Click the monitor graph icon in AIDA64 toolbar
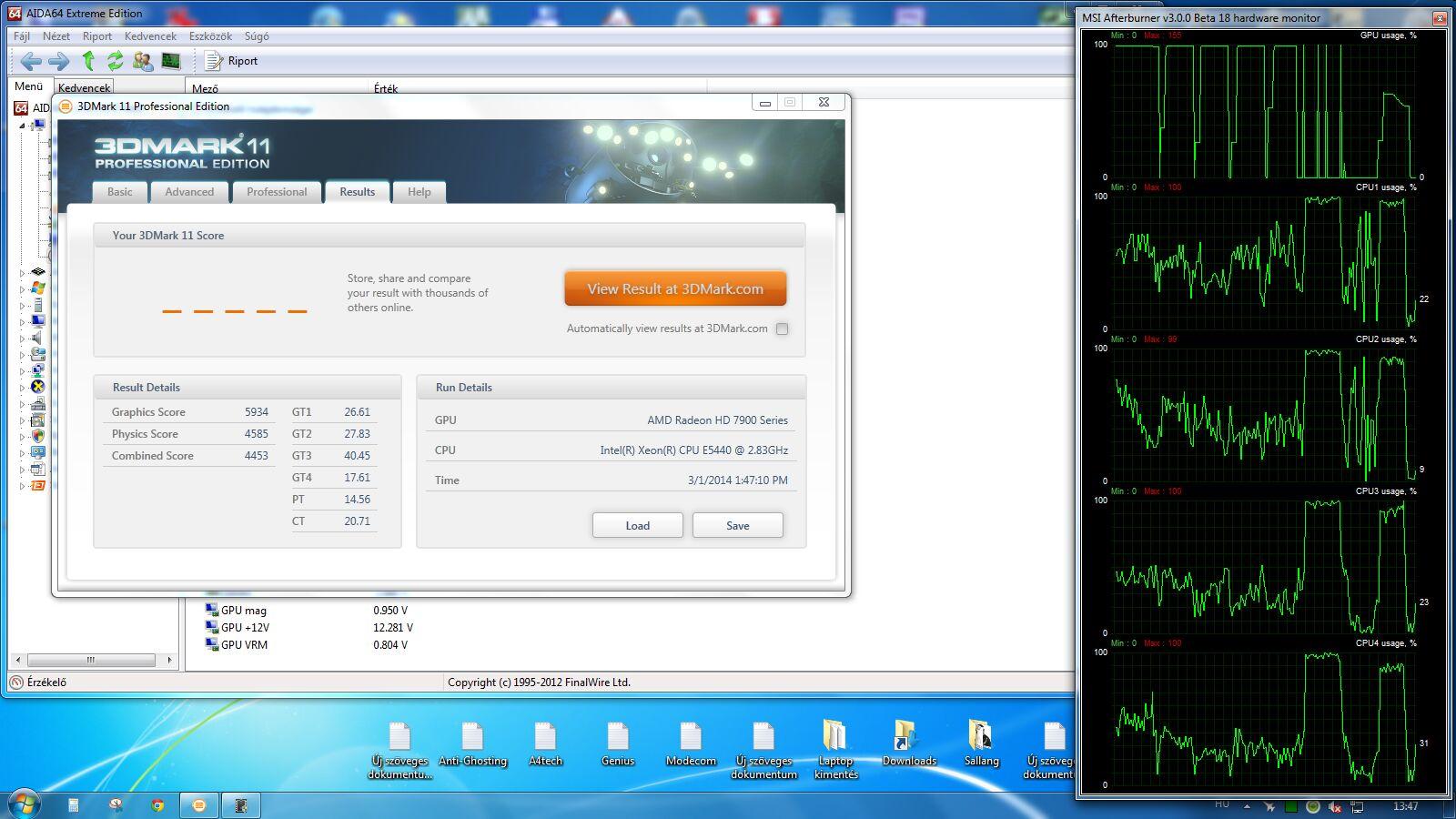 point(170,61)
